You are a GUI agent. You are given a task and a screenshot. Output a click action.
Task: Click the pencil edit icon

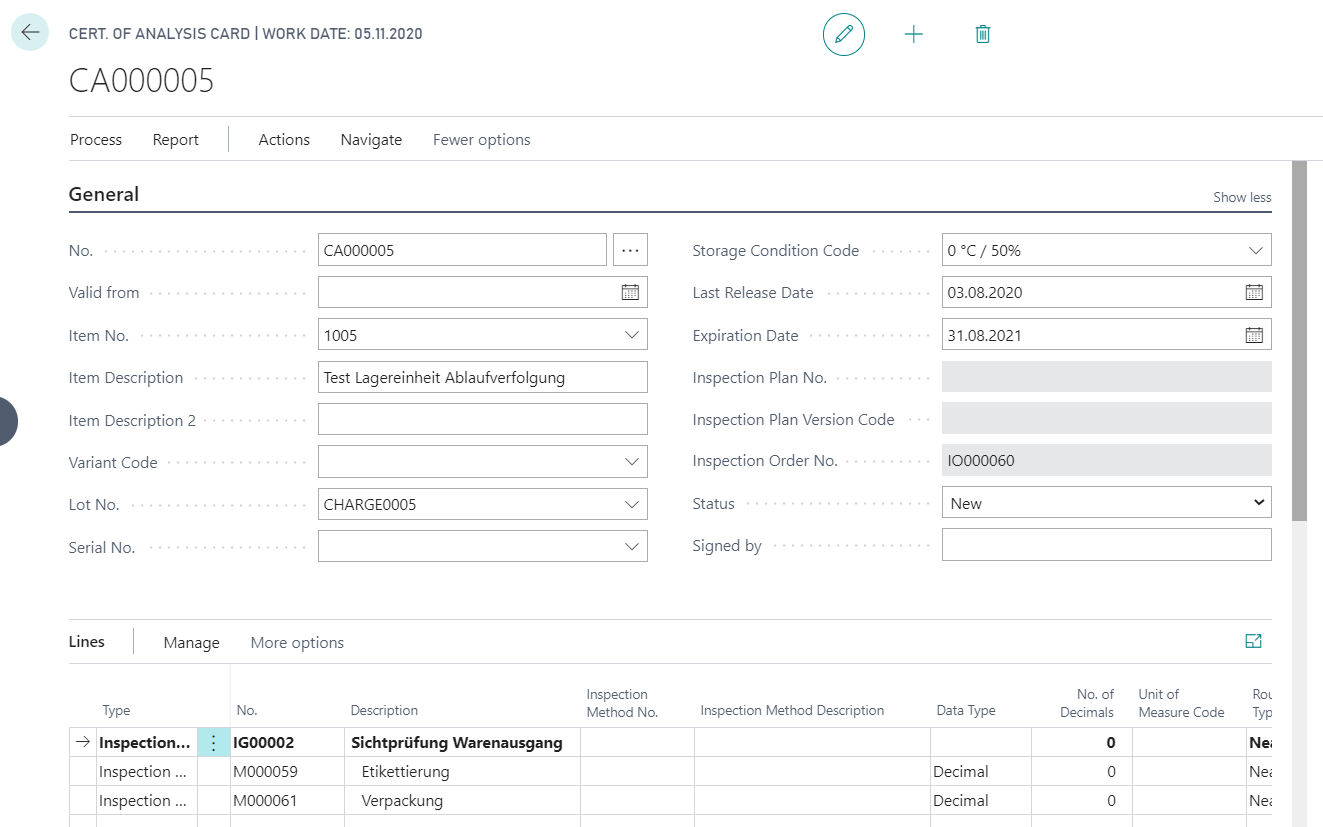(x=844, y=34)
